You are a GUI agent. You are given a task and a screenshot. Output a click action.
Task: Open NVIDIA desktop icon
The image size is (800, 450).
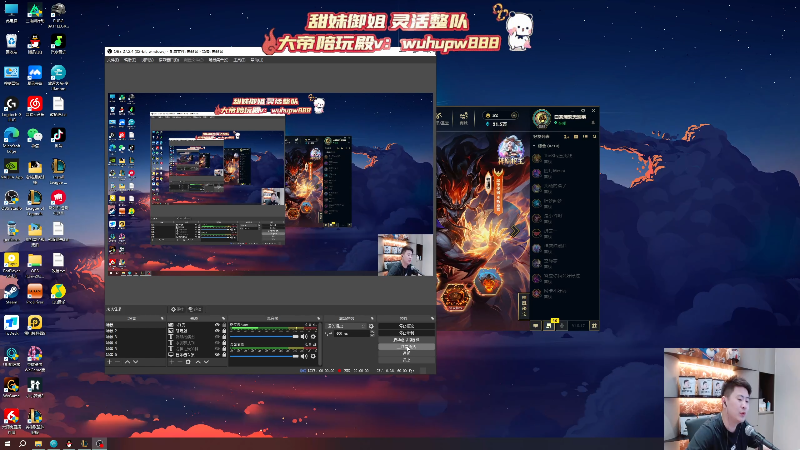11,167
